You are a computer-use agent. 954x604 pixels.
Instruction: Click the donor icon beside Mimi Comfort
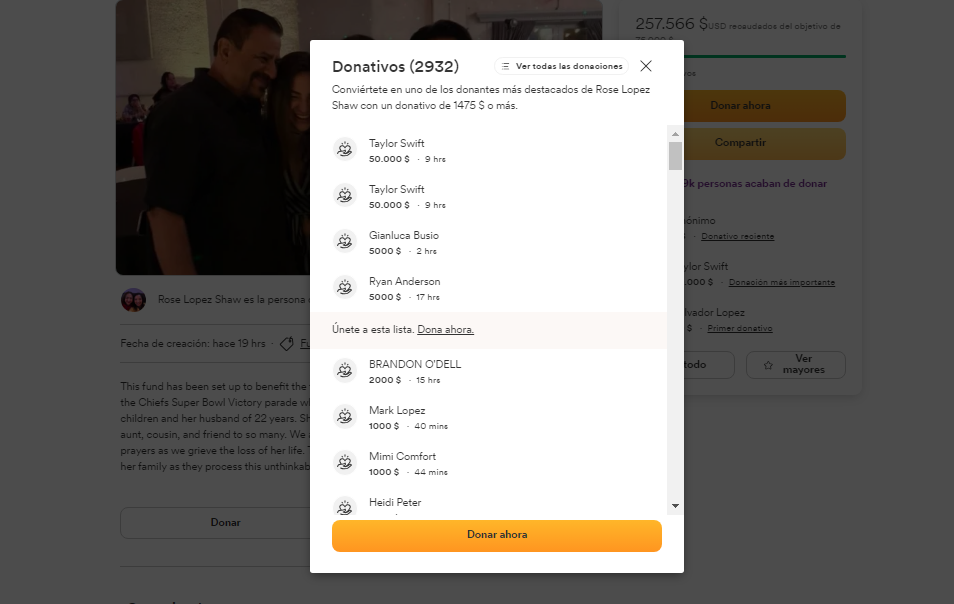click(x=345, y=462)
